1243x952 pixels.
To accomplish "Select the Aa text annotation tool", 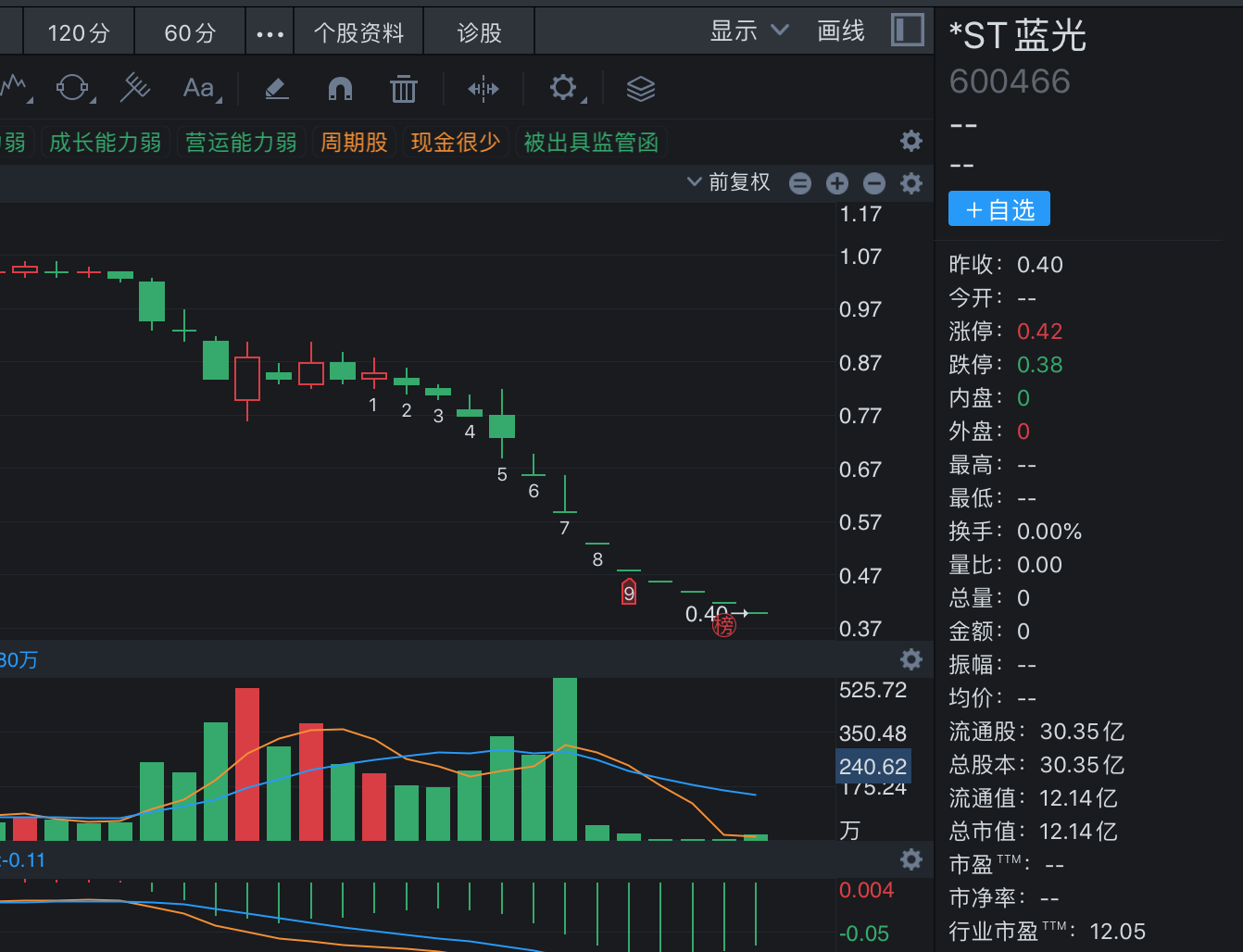I will [x=199, y=89].
